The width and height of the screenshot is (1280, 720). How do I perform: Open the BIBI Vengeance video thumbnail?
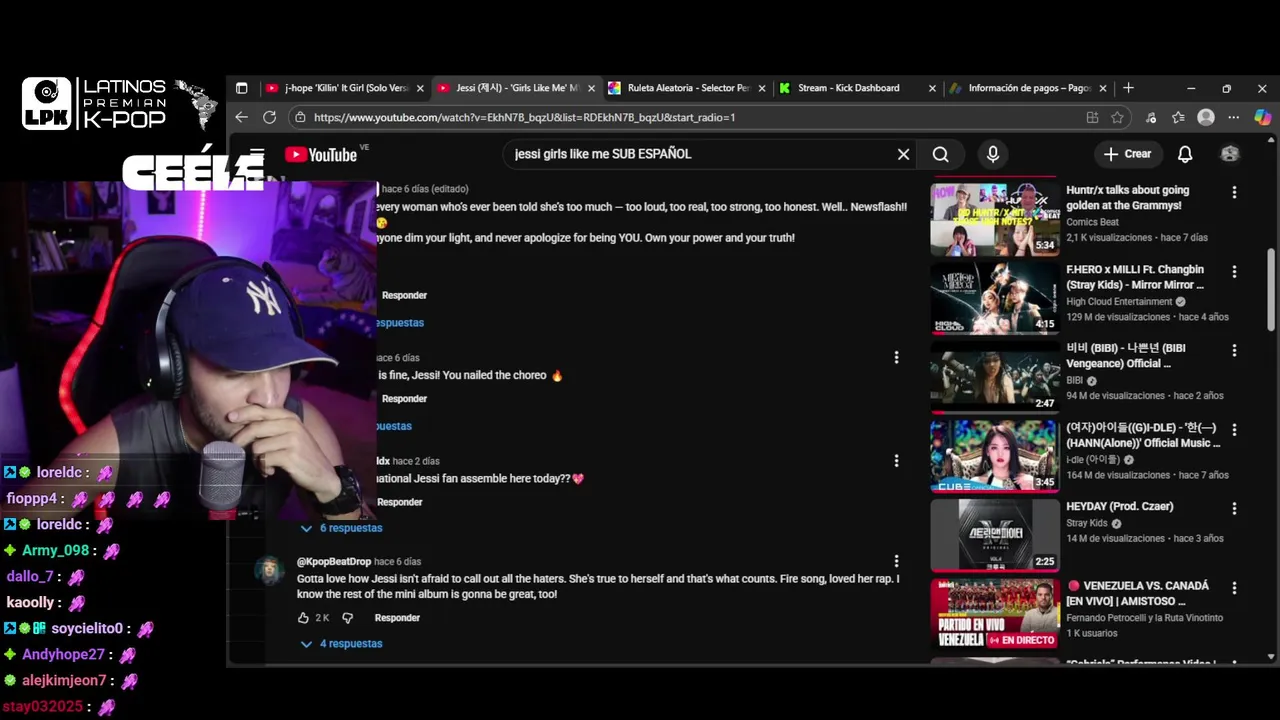click(995, 377)
